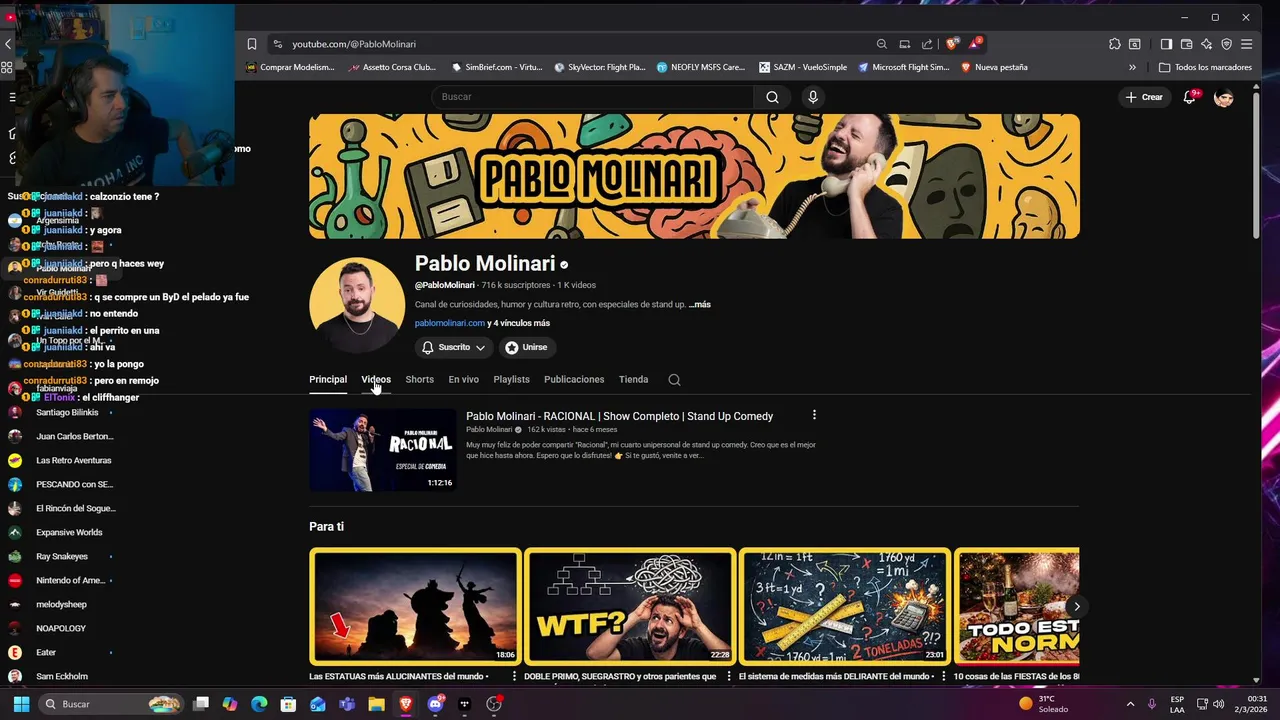Toggle the Brave sidebar panel icon
This screenshot has height=720, width=1280.
(x=1166, y=44)
